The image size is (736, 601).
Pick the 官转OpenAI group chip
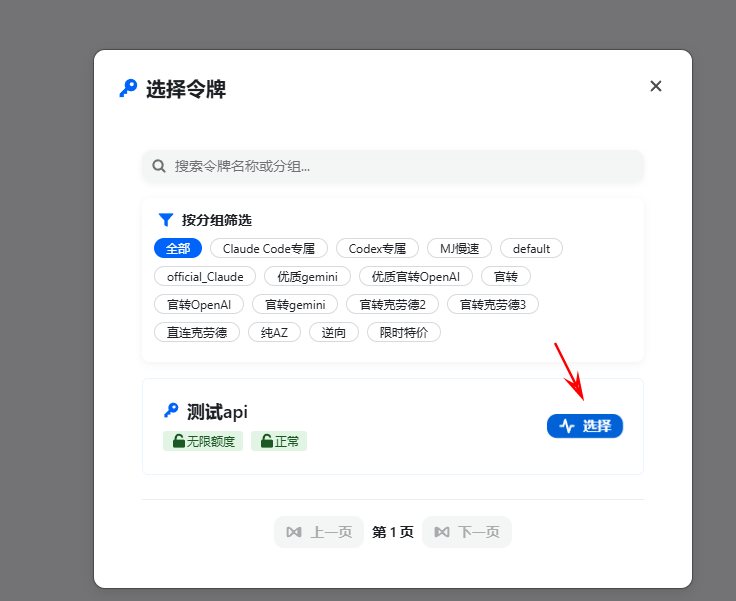199,305
